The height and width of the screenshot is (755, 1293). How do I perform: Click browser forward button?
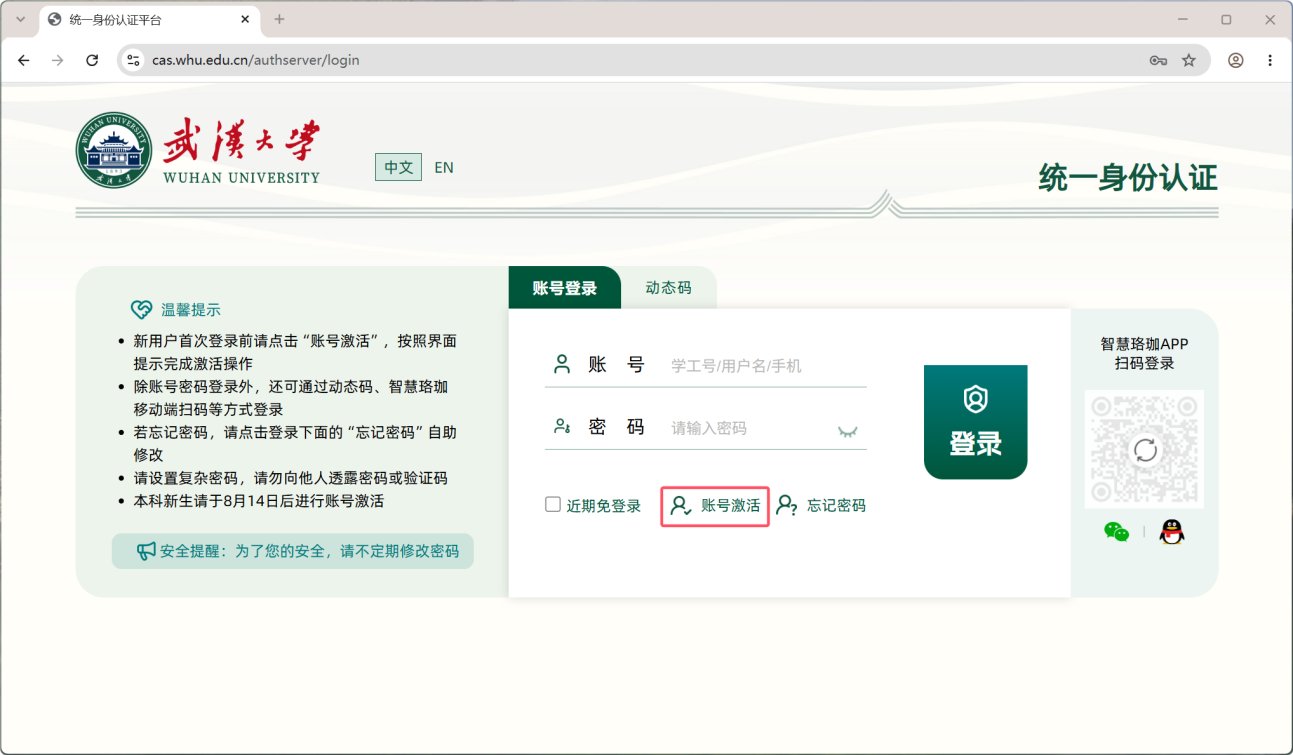[58, 60]
